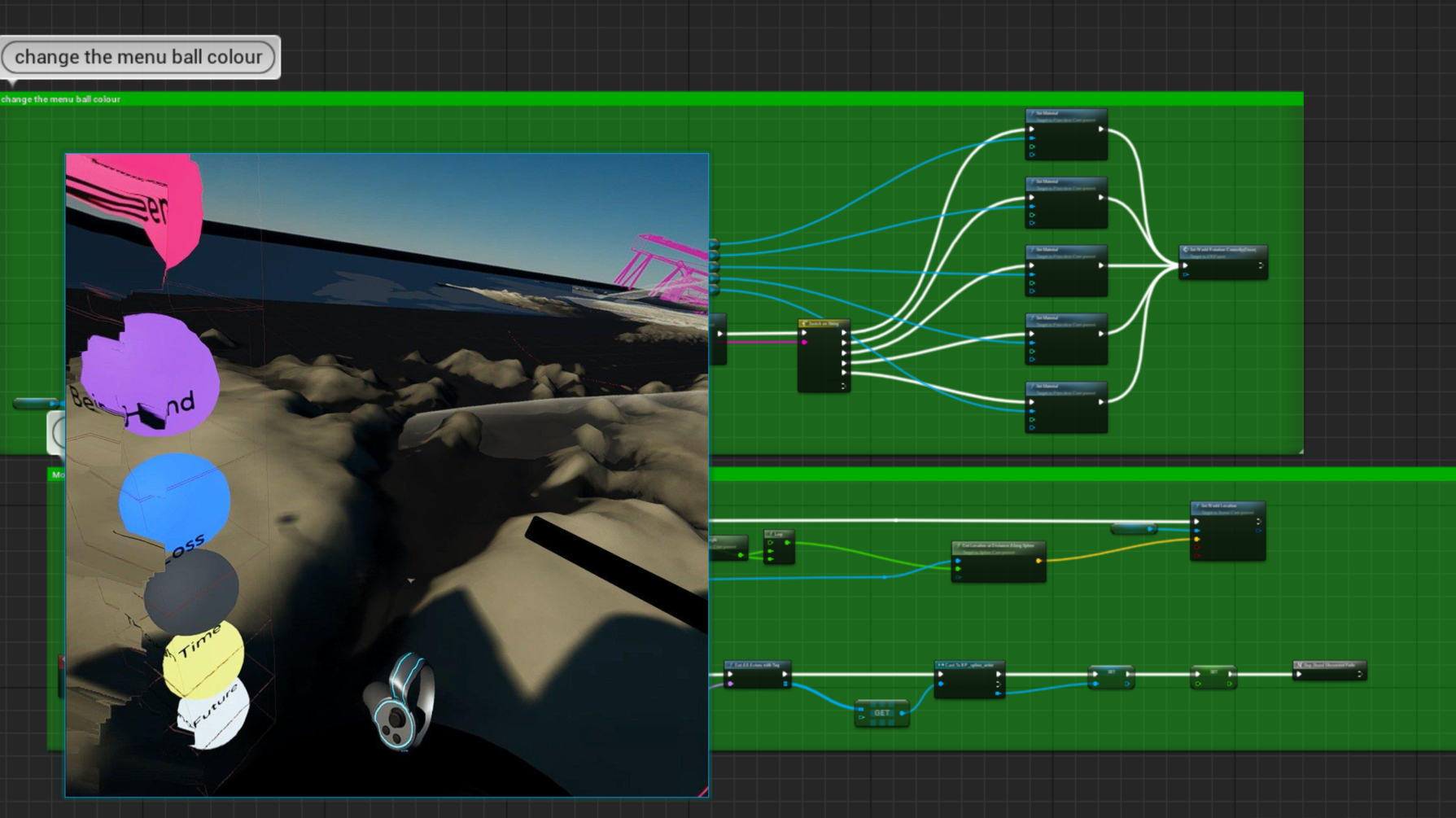Select the Set World Location node
Screen dimensions: 1456x818
click(1227, 531)
